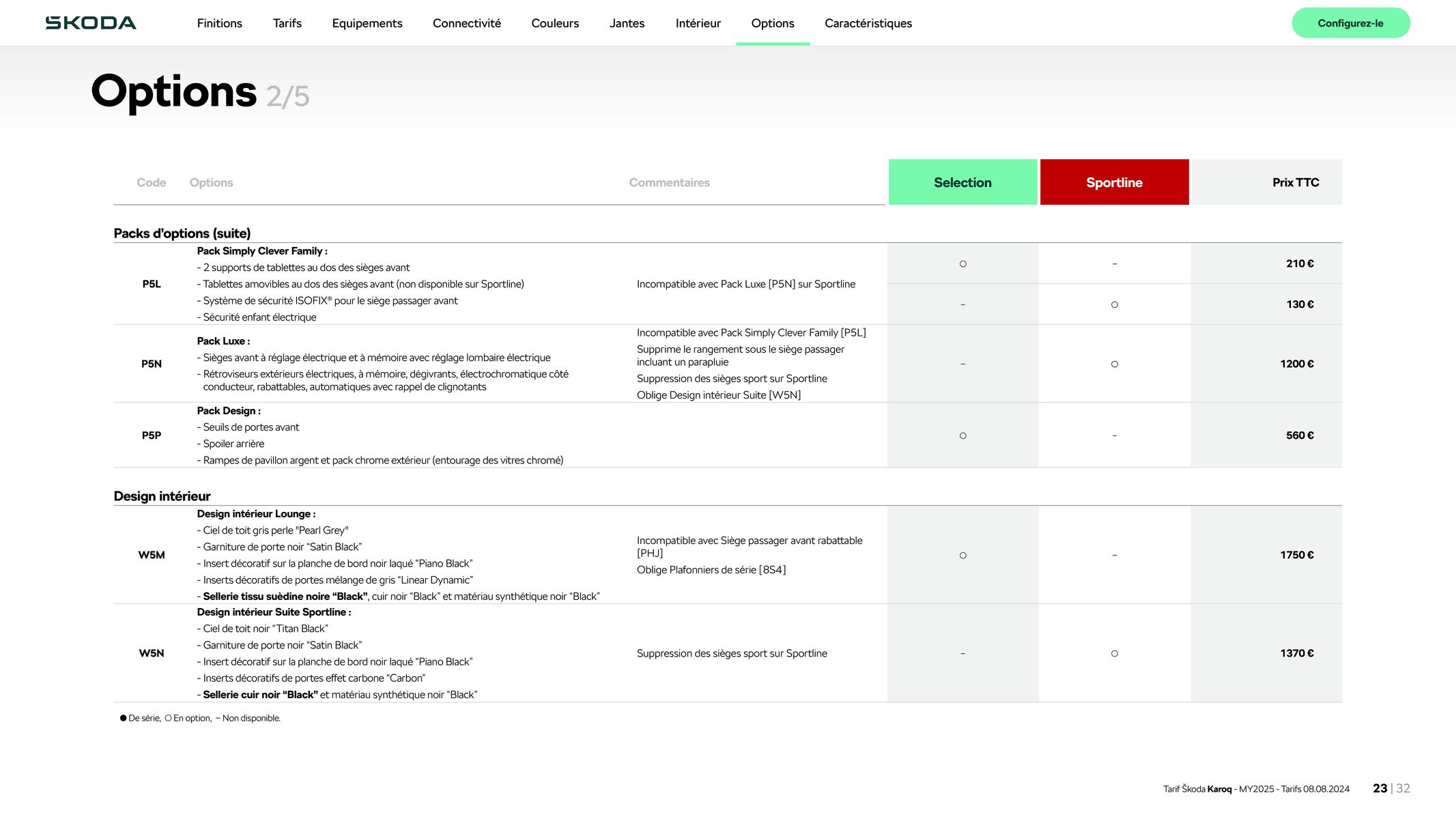
Task: Toggle Selection option for W5M design
Action: point(963,555)
